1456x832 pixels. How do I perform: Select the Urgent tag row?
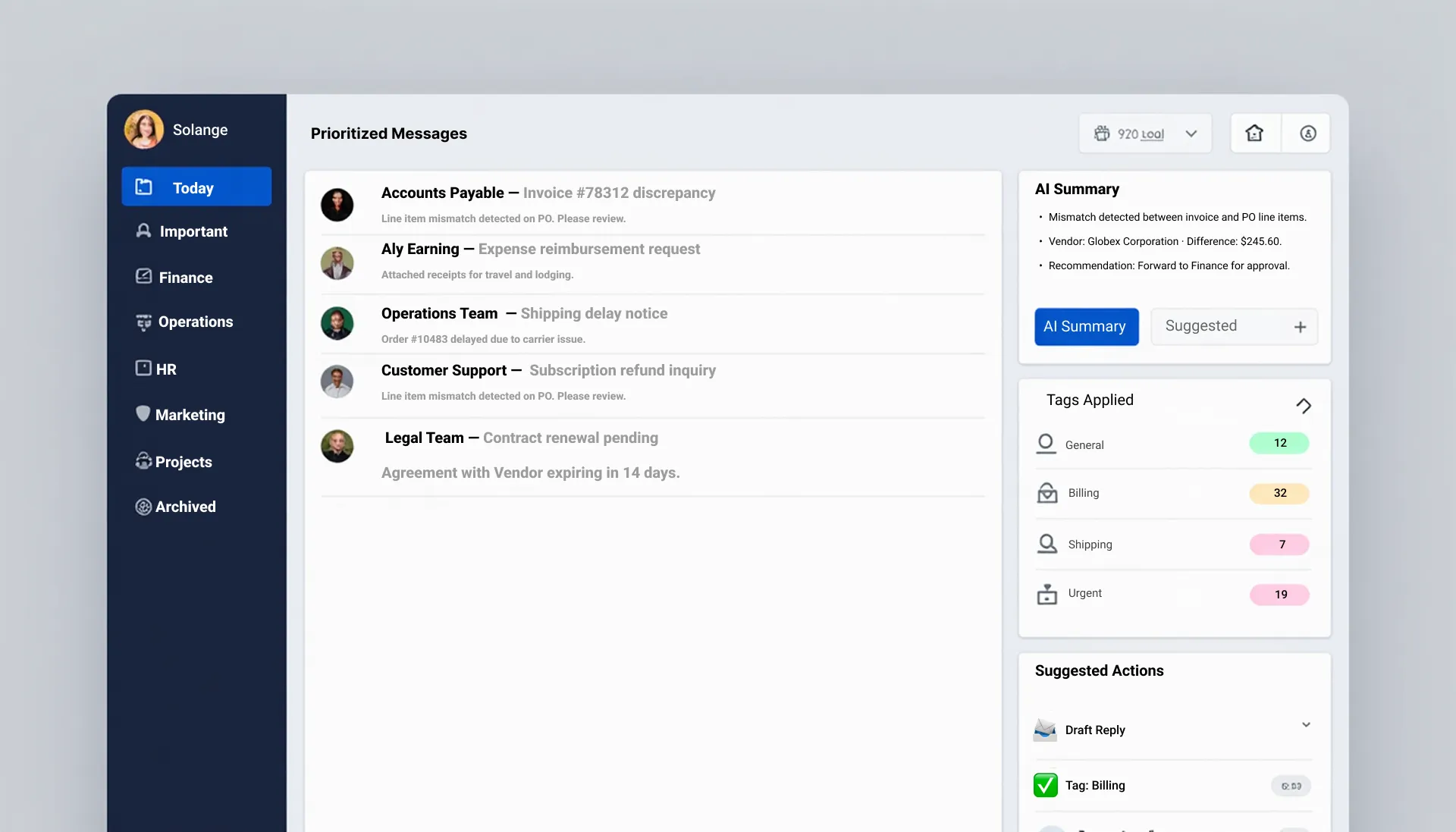click(x=1084, y=593)
